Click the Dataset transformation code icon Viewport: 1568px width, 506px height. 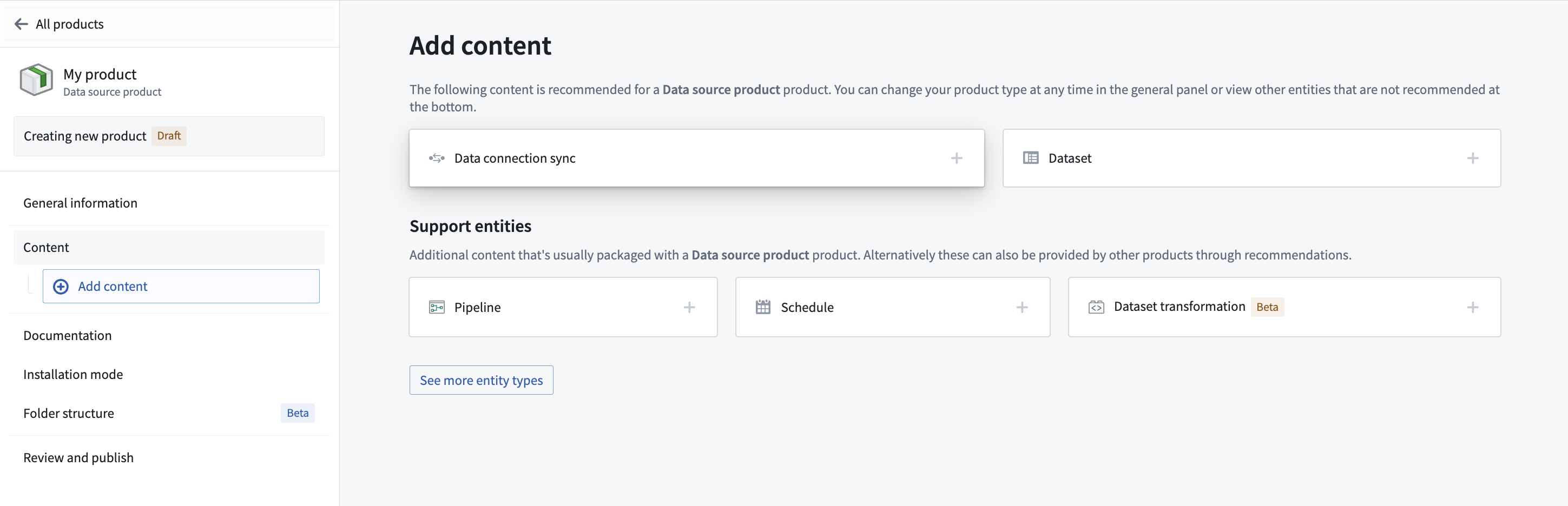(1096, 307)
